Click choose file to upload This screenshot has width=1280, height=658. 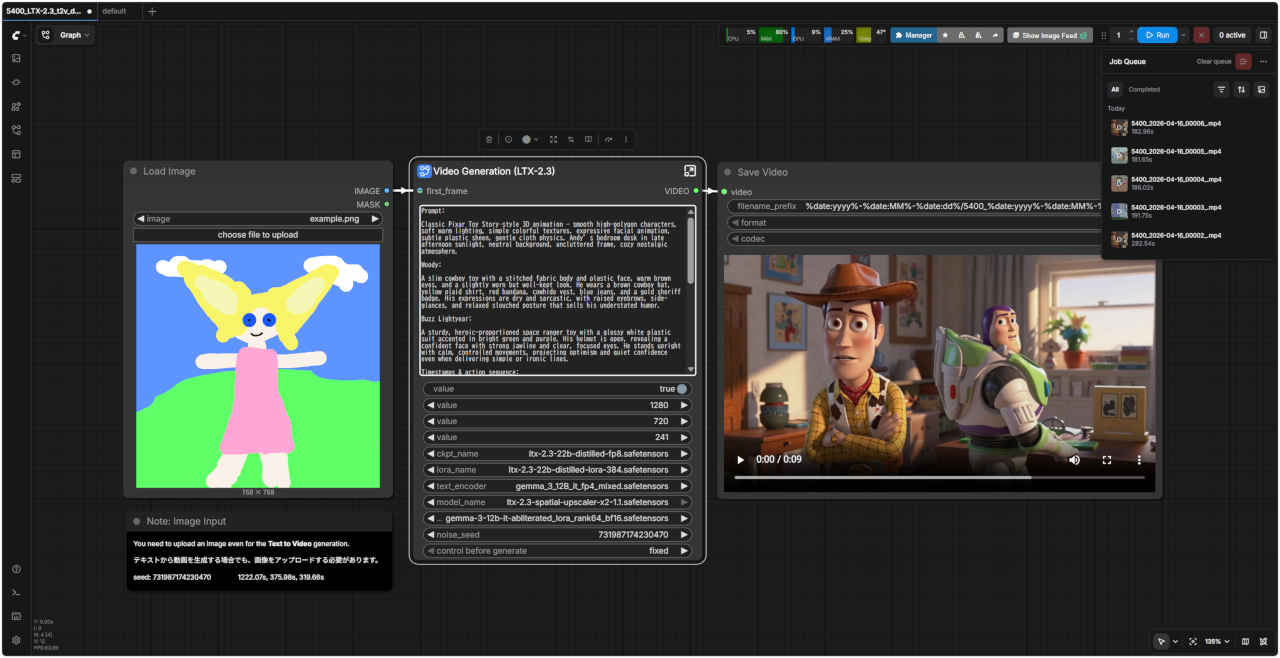(x=258, y=235)
